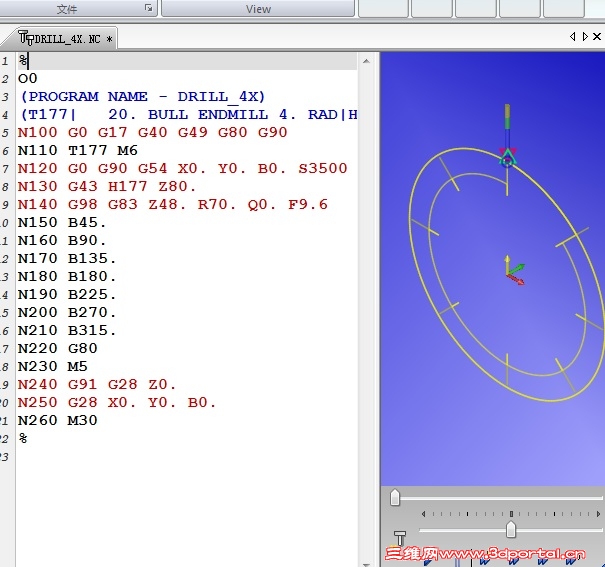
Task: Select line N120 G0 G90 G54
Action: tap(183, 169)
